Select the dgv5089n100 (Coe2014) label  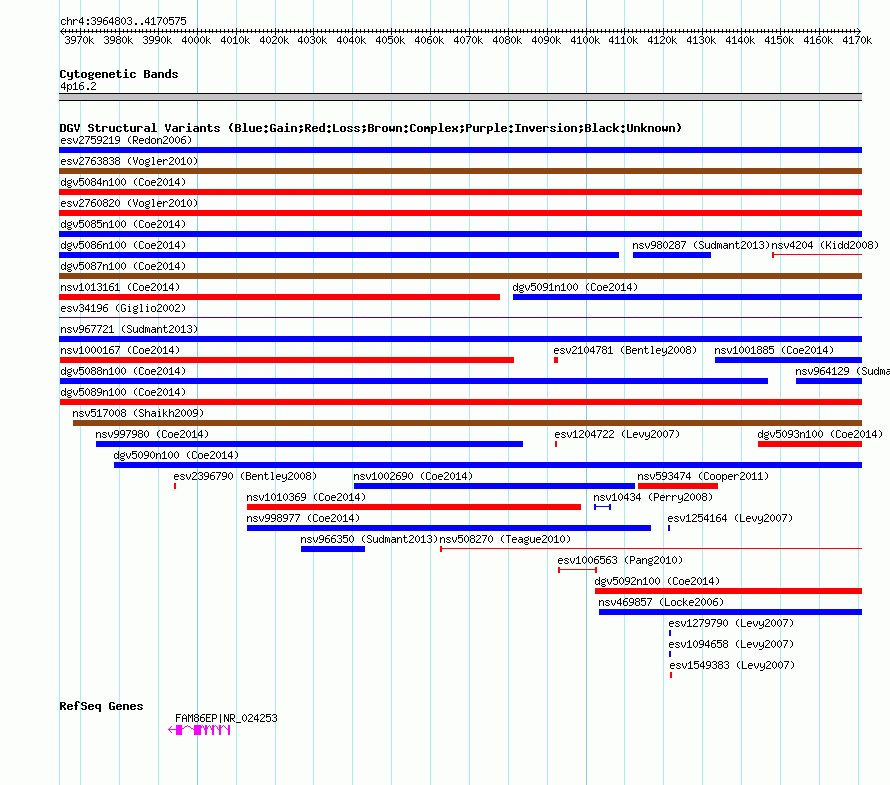(123, 392)
